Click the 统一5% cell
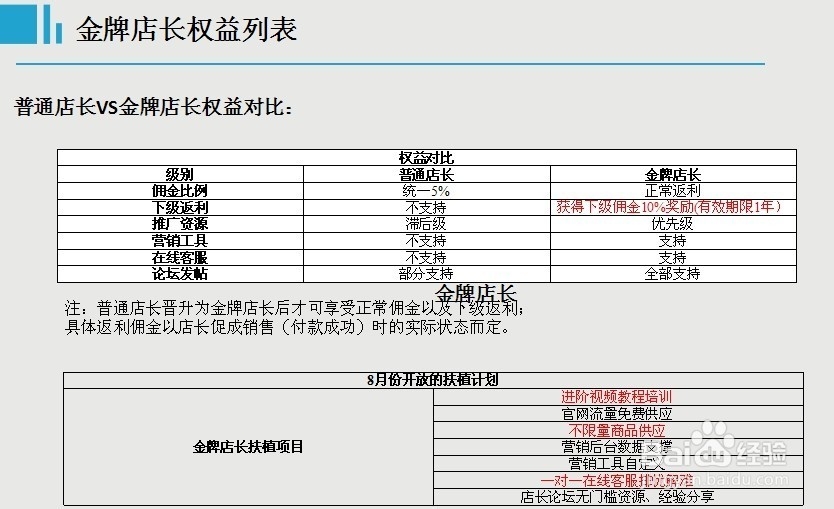The width and height of the screenshot is (834, 509). 427,190
